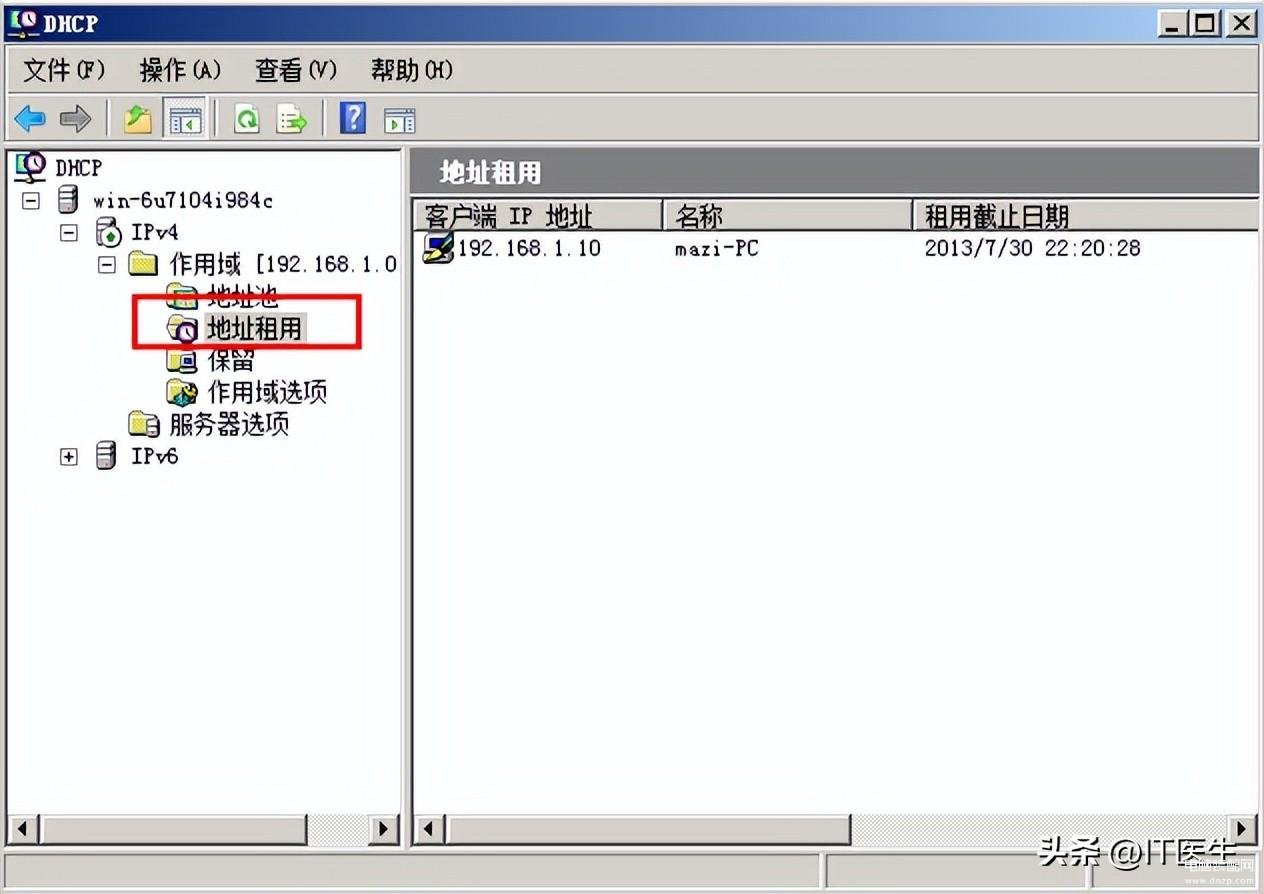Open the blue Help question mark icon
1264x894 pixels.
pos(353,118)
